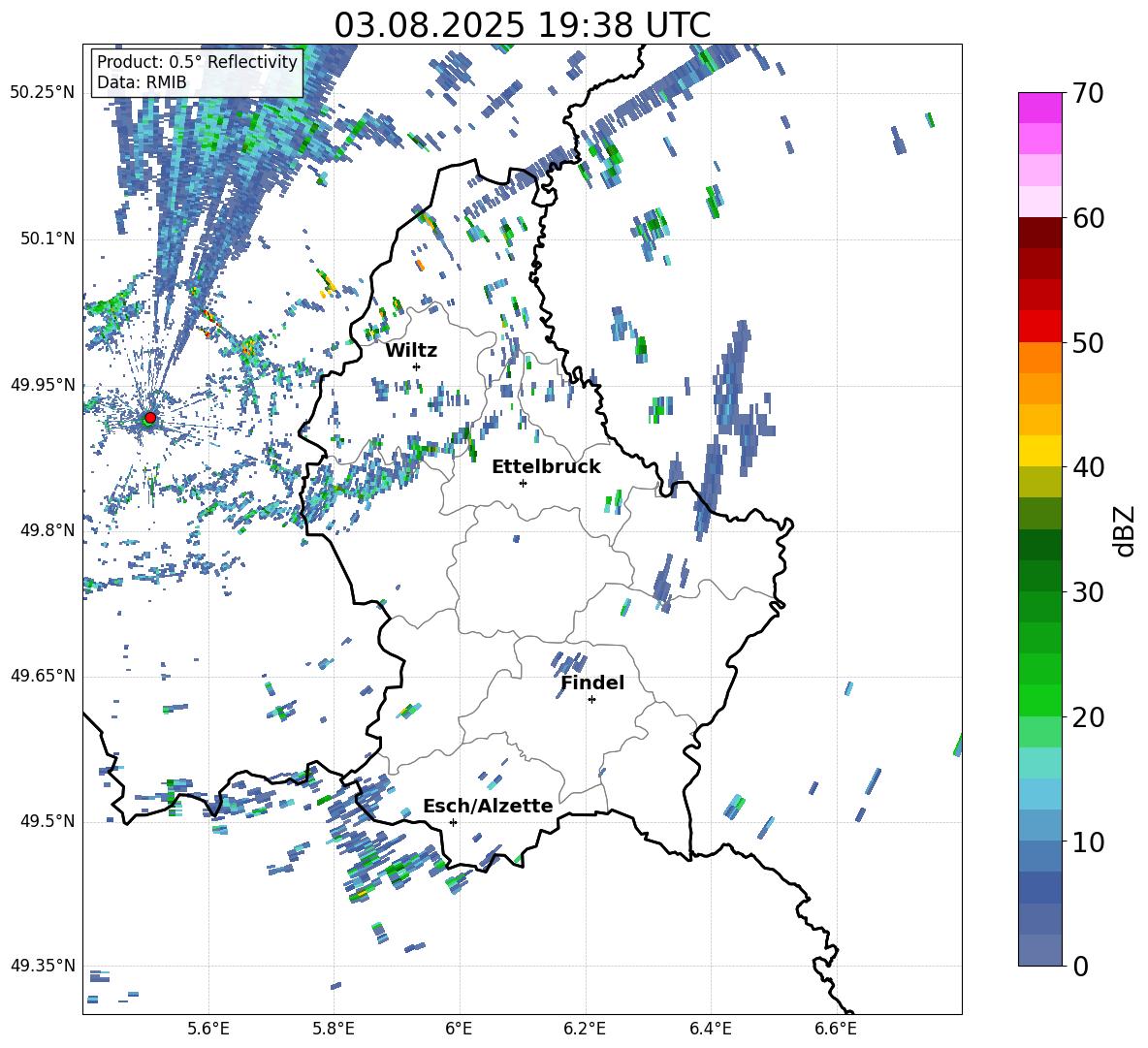The image size is (1148, 1048).
Task: Click the title 03.08.2025 19:38 UTC
Action: [522, 25]
